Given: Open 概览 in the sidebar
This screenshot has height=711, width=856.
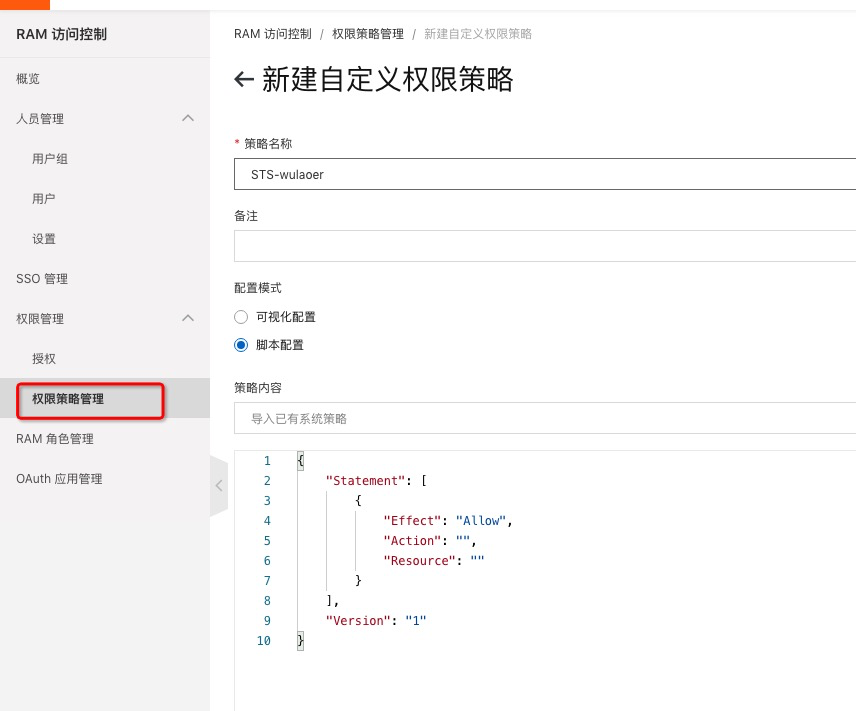Looking at the screenshot, I should click(28, 79).
